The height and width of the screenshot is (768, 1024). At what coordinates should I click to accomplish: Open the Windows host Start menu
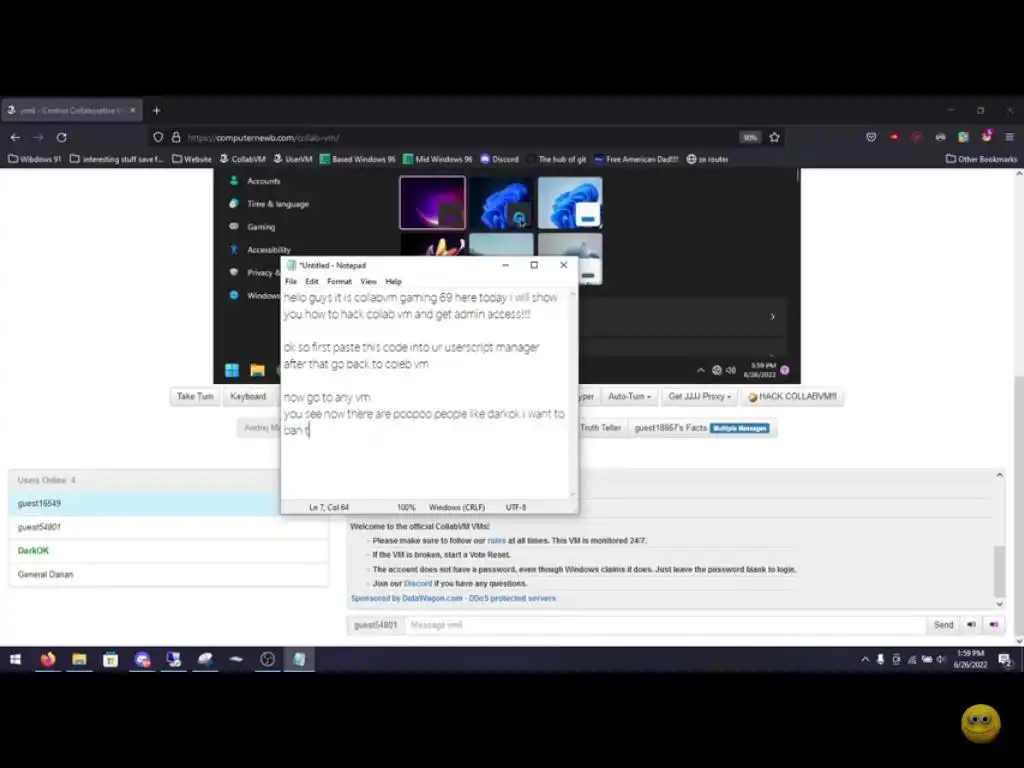point(16,660)
